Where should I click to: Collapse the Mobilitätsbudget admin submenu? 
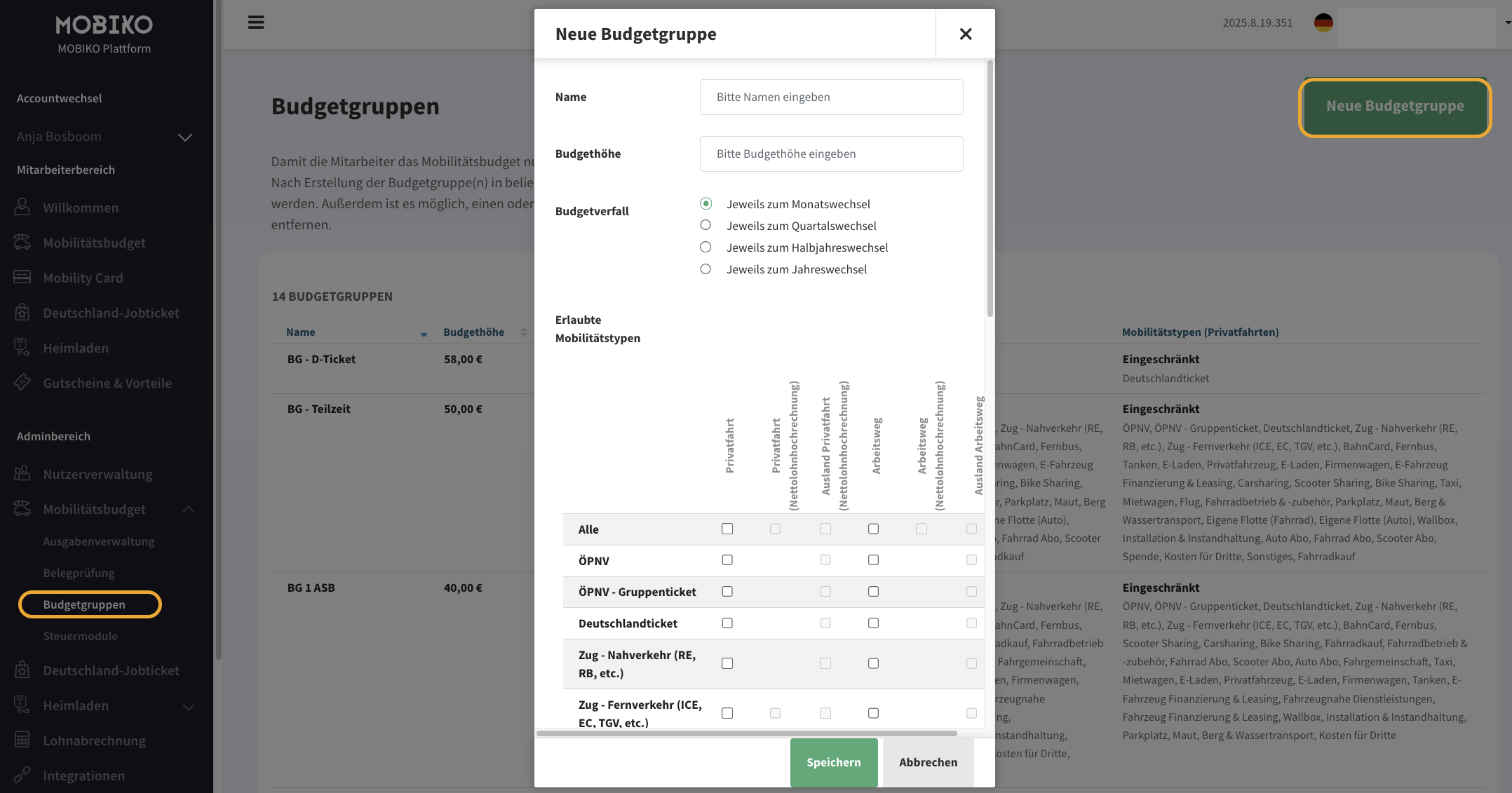(x=189, y=509)
